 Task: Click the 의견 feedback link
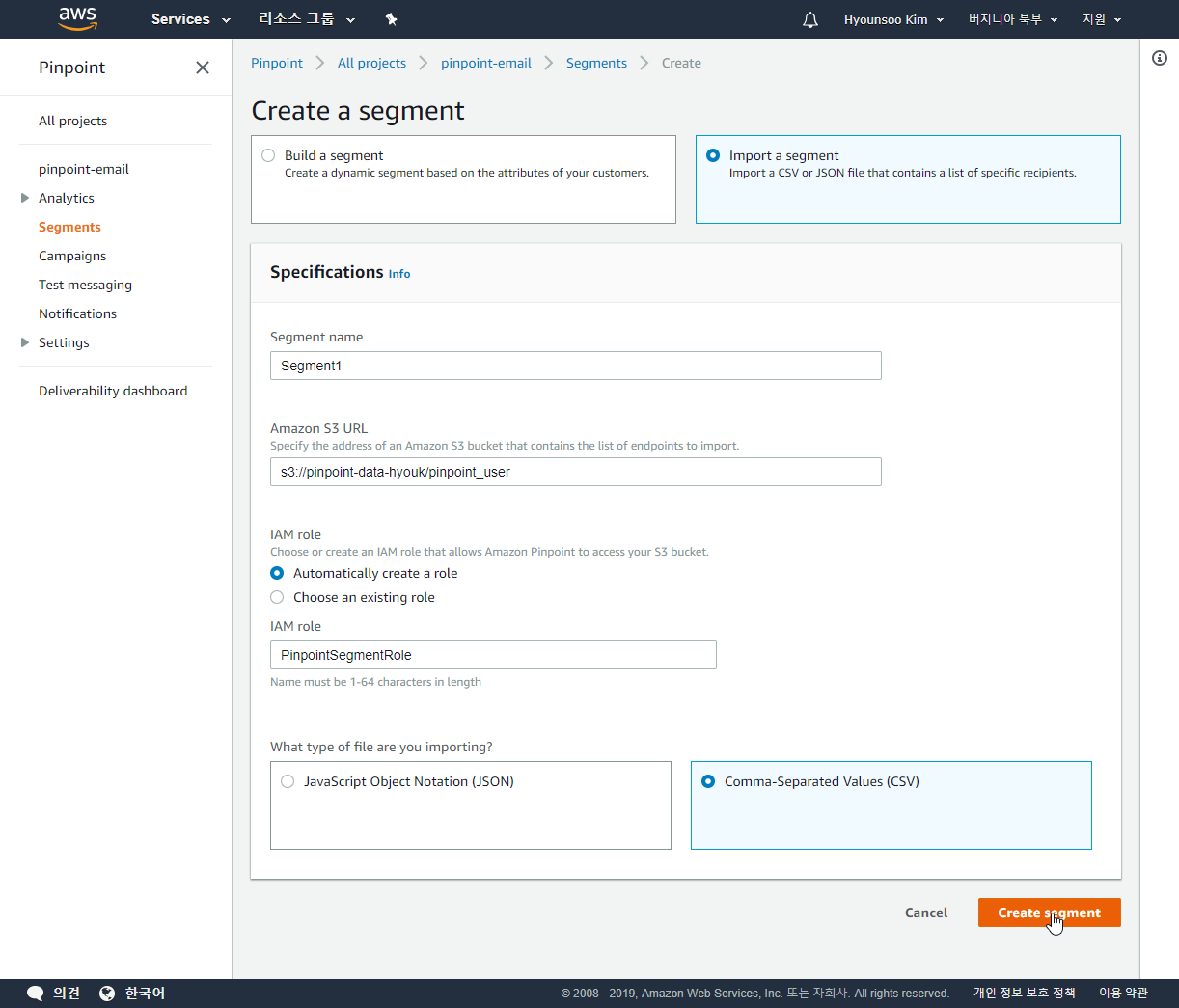(x=67, y=994)
